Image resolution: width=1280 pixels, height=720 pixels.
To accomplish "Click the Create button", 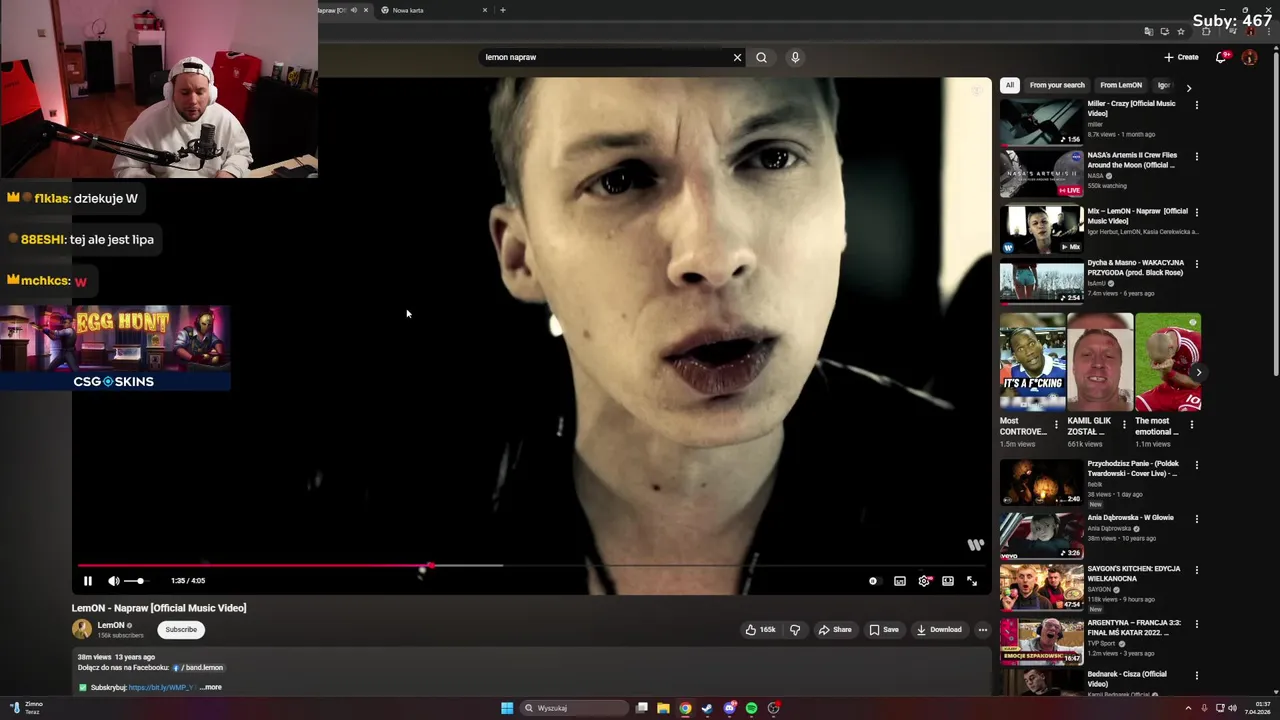I will [x=1181, y=57].
